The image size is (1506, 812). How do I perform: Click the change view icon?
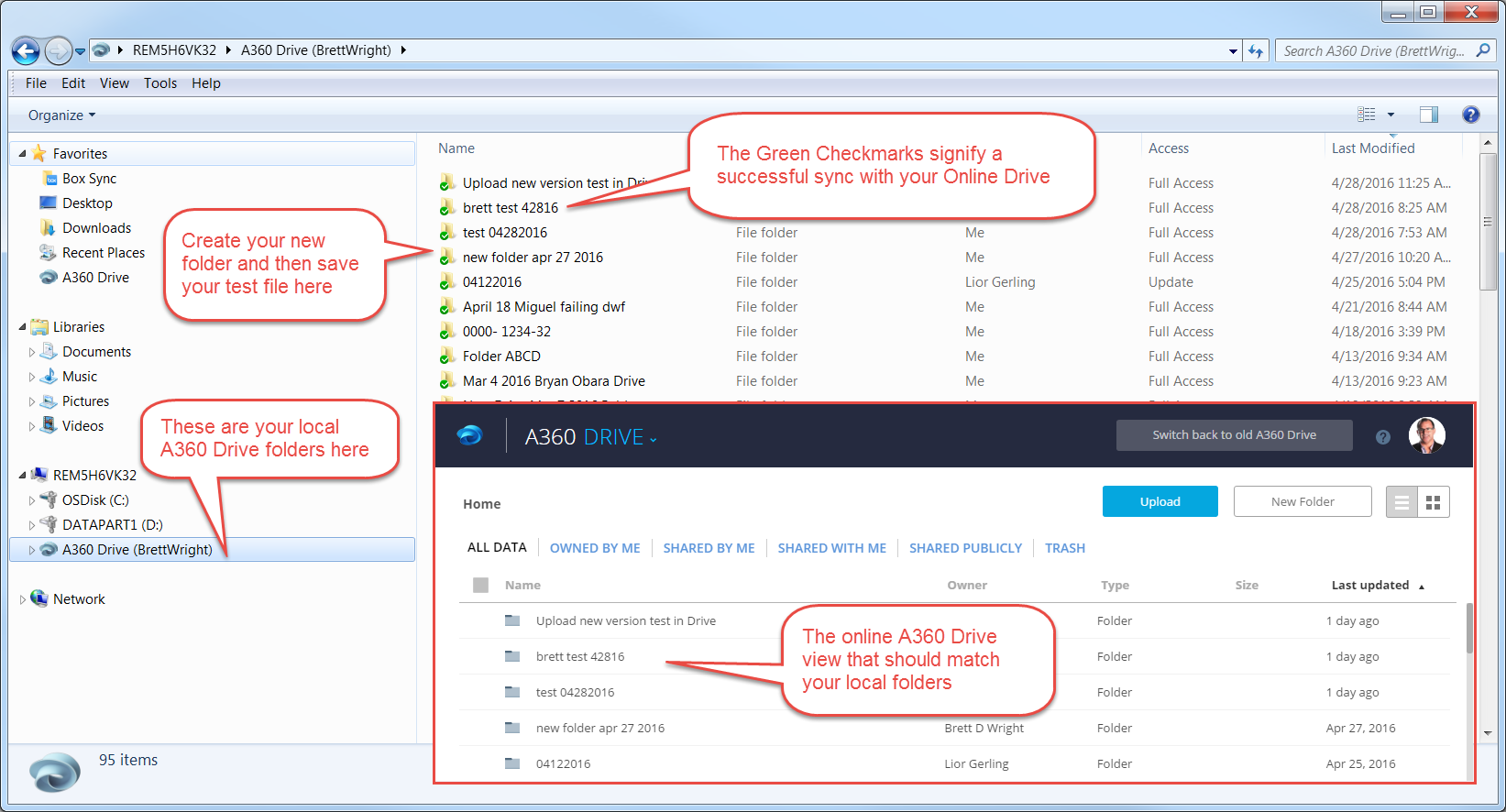(1367, 115)
